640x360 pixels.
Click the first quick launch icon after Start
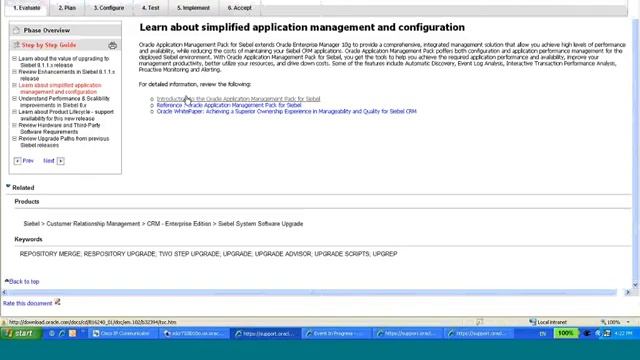point(52,333)
